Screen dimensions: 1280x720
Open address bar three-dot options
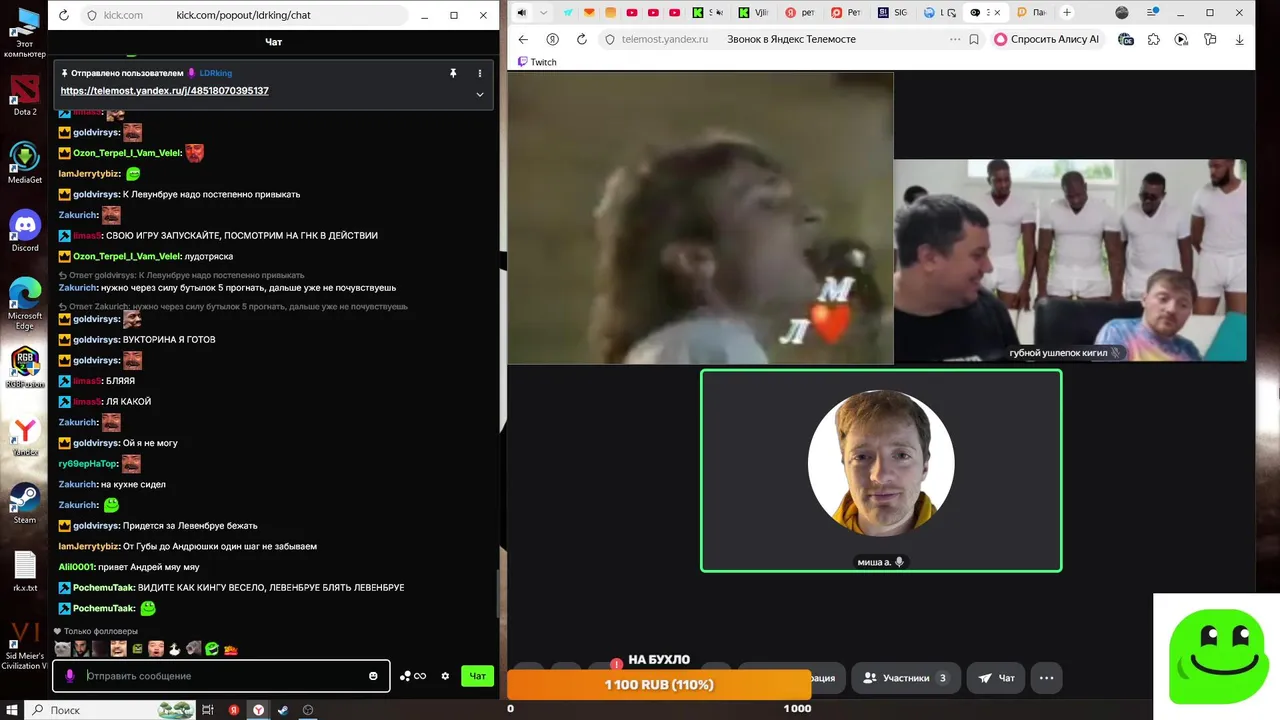pyautogui.click(x=955, y=39)
